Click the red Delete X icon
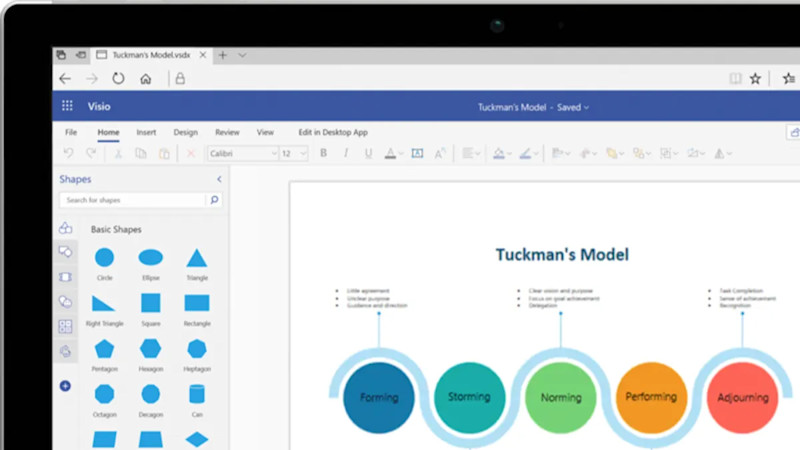Viewport: 800px width, 450px height. [x=191, y=154]
